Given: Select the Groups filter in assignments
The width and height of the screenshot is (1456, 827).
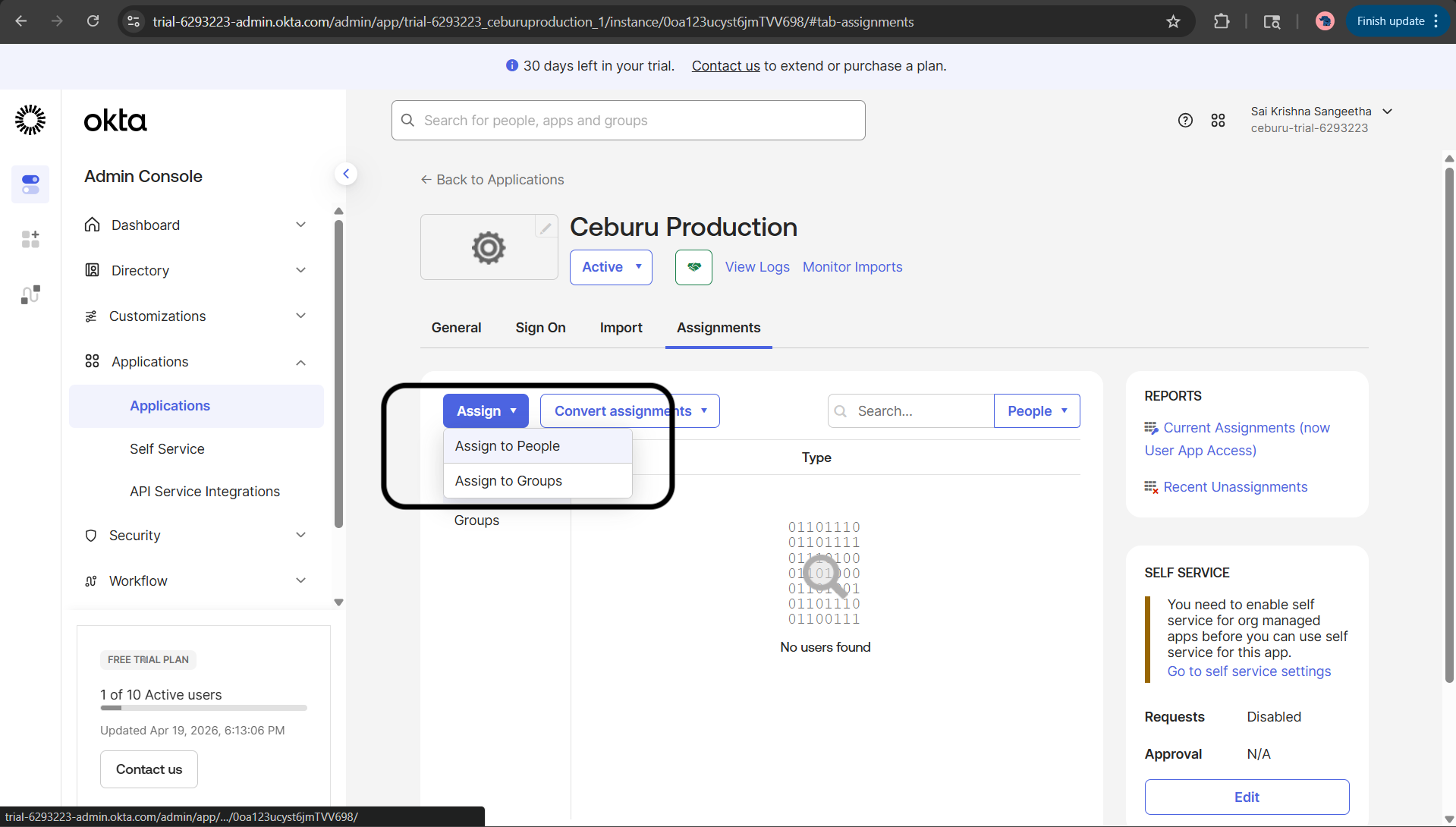Looking at the screenshot, I should click(x=476, y=520).
